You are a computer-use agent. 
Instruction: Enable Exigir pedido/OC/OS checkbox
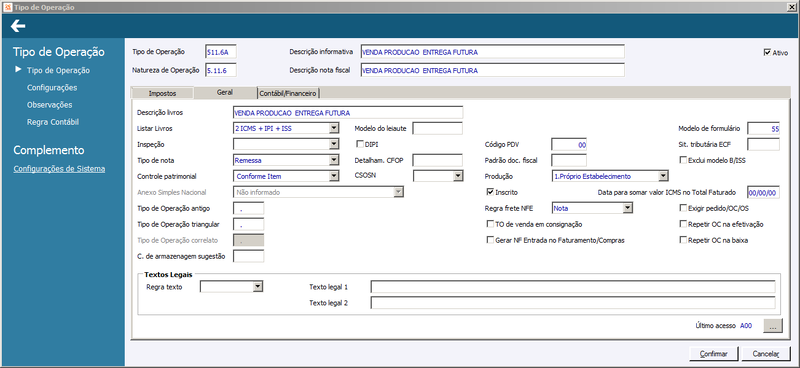(683, 208)
